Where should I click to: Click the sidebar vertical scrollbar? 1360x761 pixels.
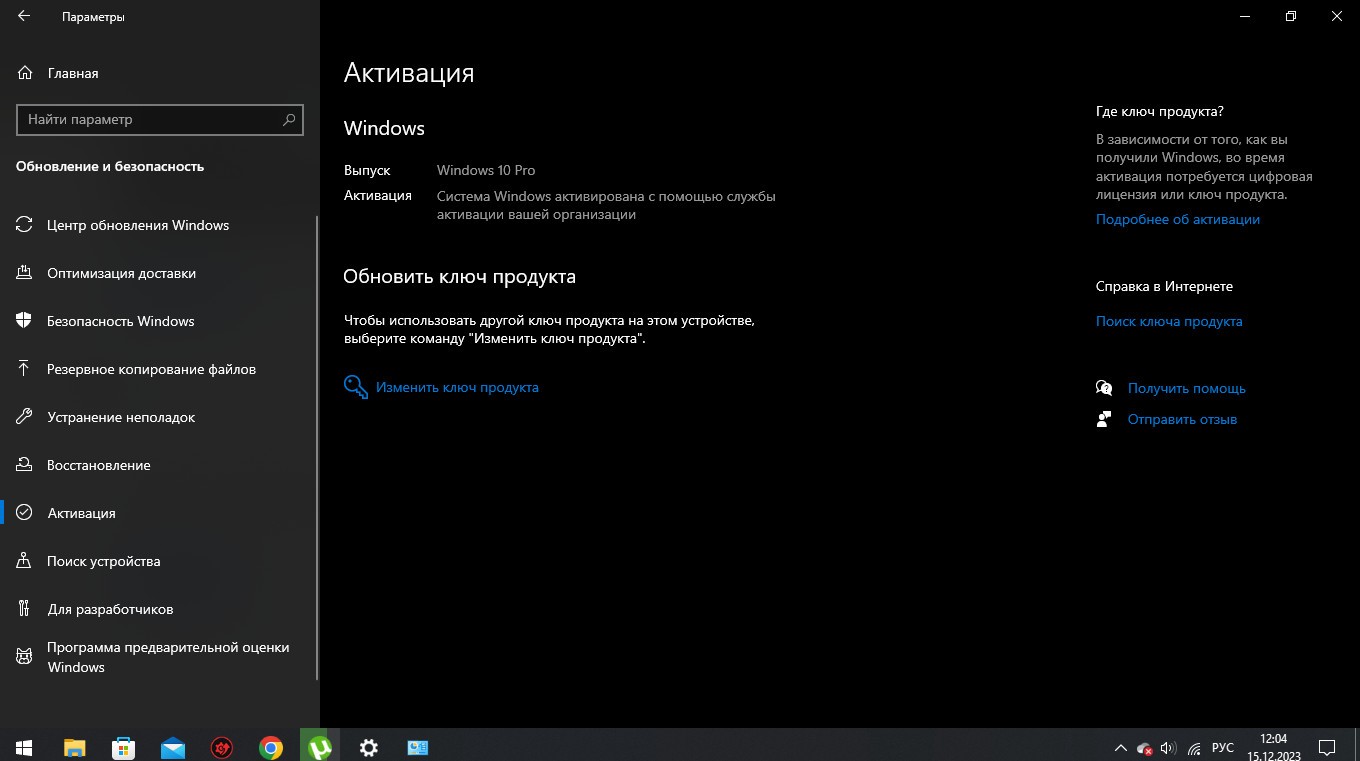tap(317, 447)
